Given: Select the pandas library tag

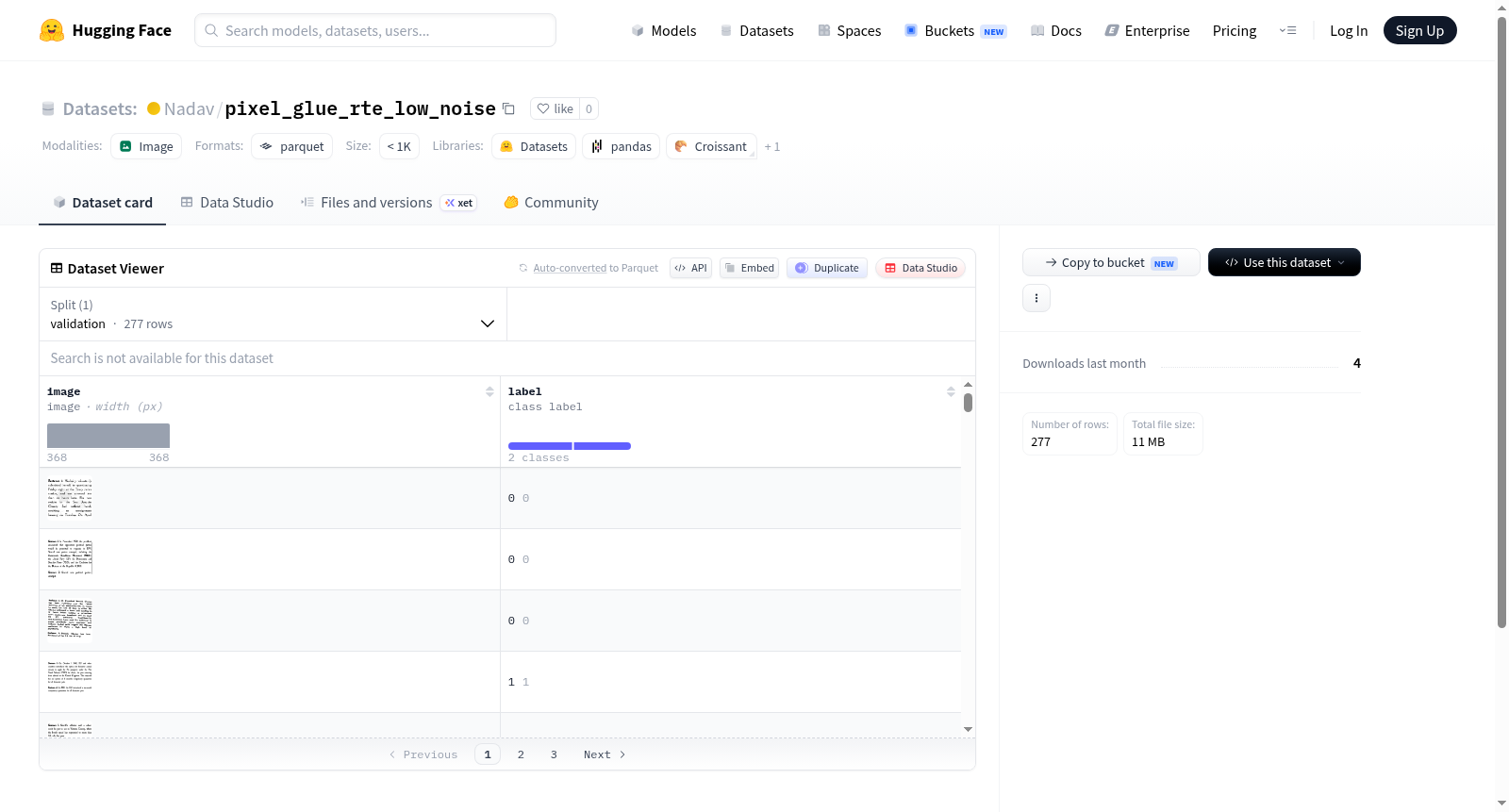Looking at the screenshot, I should click(621, 146).
